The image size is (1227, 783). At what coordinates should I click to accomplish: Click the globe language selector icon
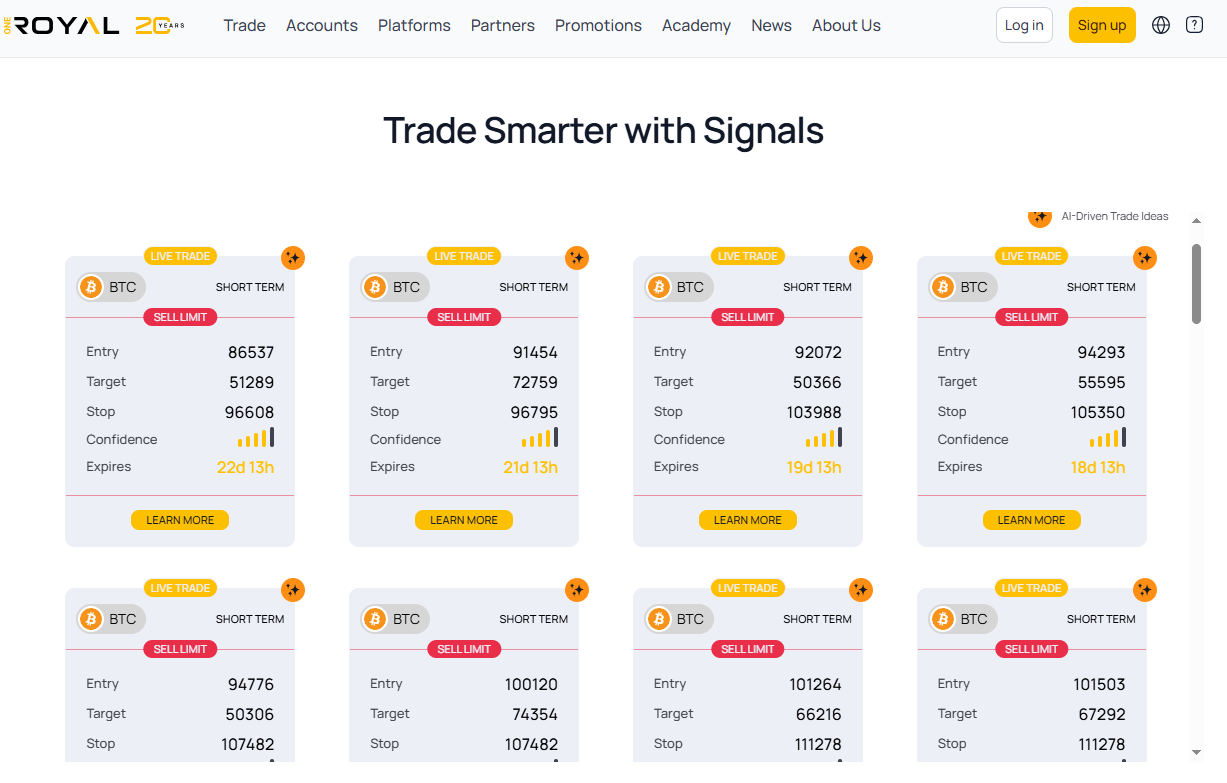click(x=1161, y=25)
